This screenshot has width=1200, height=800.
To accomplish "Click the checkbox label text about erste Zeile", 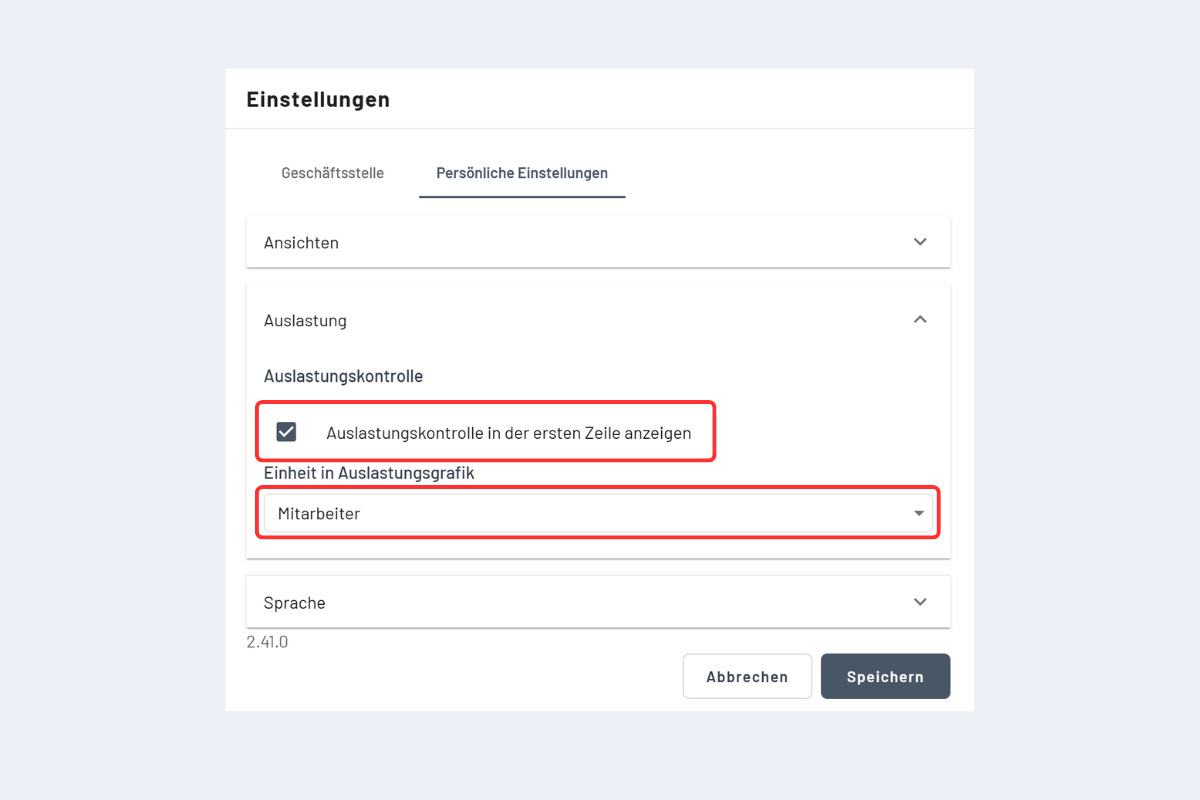I will click(x=508, y=433).
